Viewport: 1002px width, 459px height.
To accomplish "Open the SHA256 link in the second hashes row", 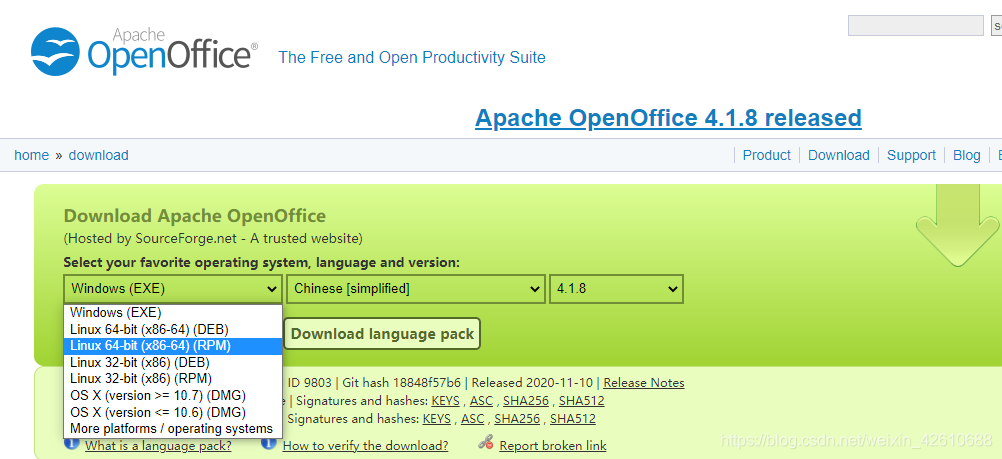I will (x=517, y=419).
